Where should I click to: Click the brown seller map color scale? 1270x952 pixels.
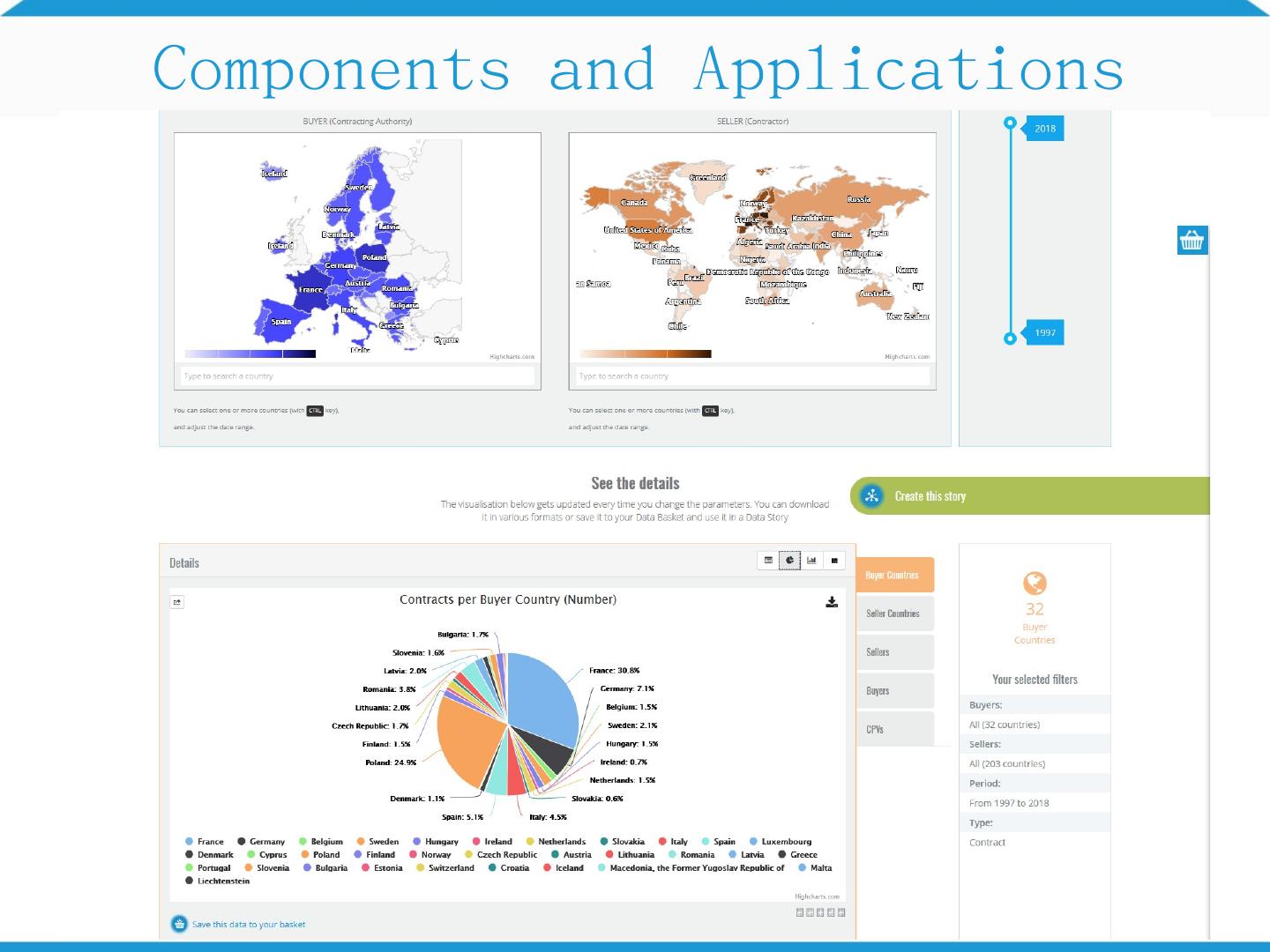646,354
